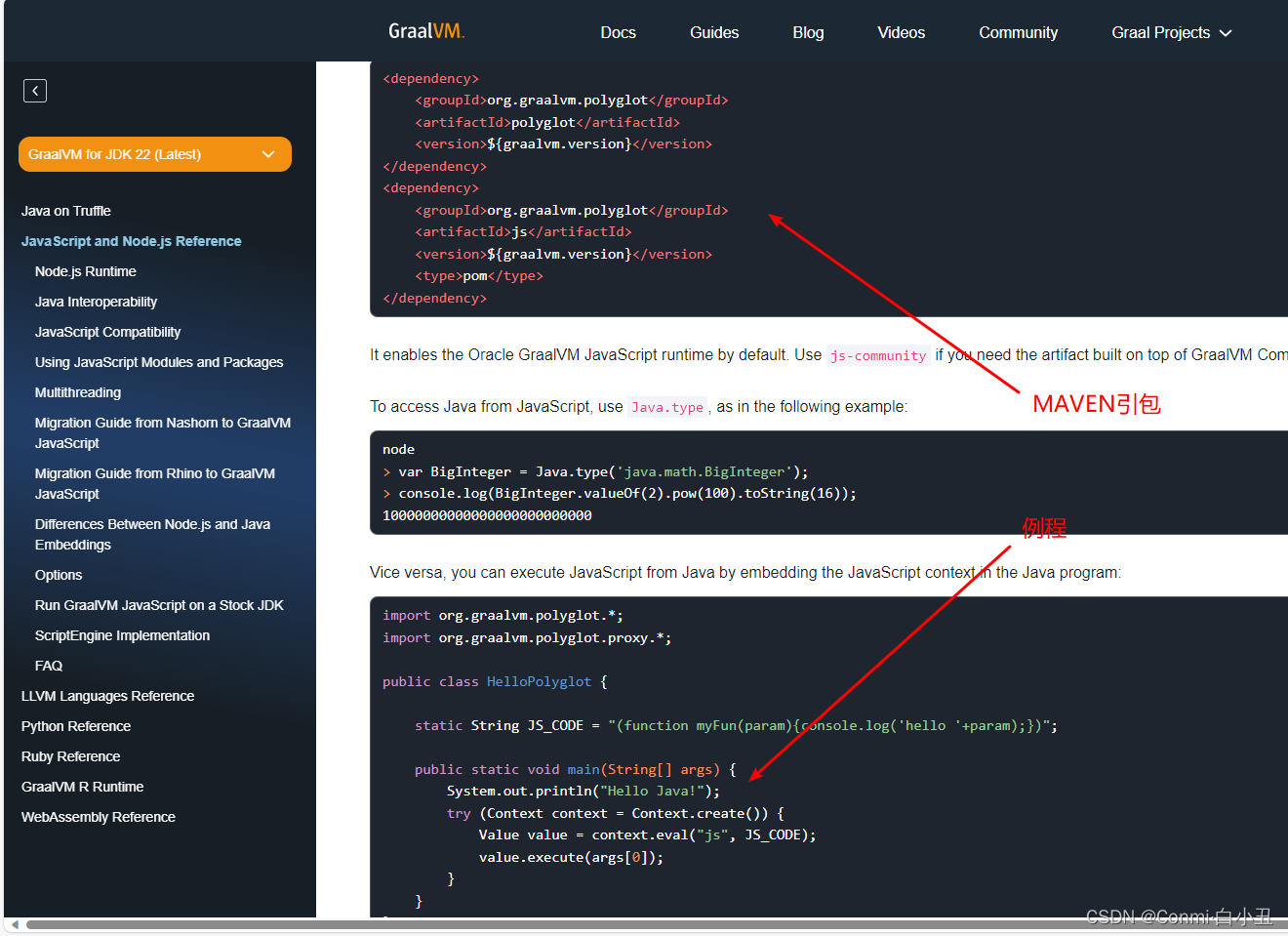Image resolution: width=1288 pixels, height=936 pixels.
Task: Open Ruby Reference
Action: pyautogui.click(x=70, y=756)
